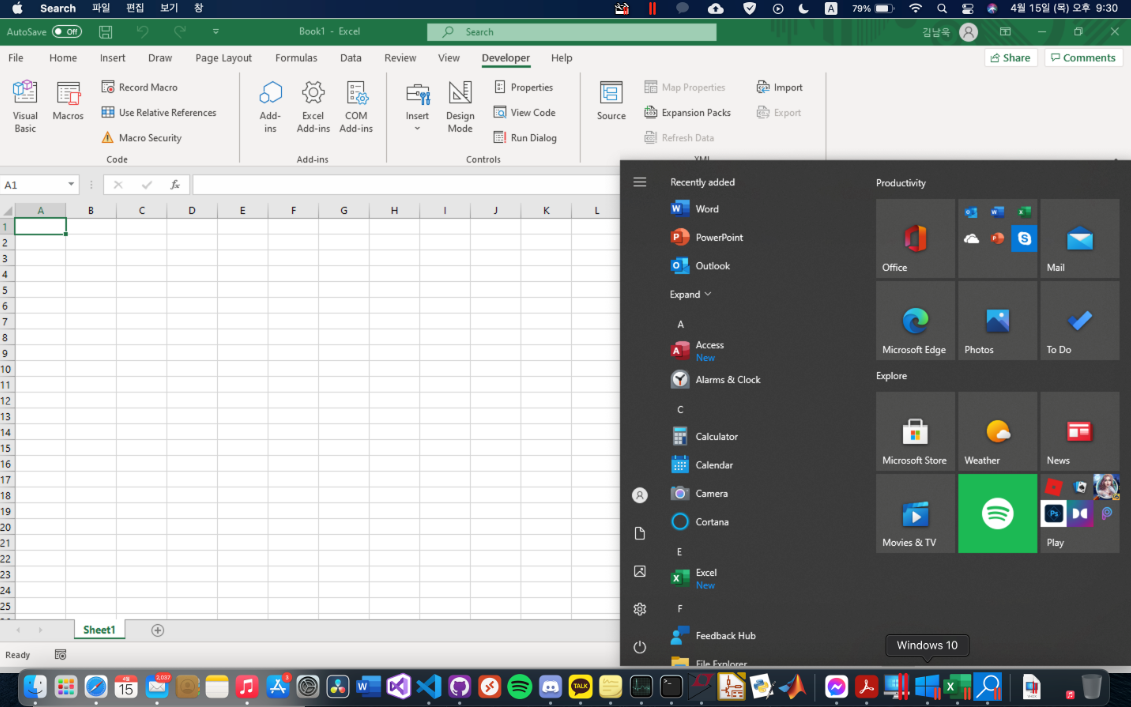
Task: Click the Office tile
Action: click(x=915, y=238)
